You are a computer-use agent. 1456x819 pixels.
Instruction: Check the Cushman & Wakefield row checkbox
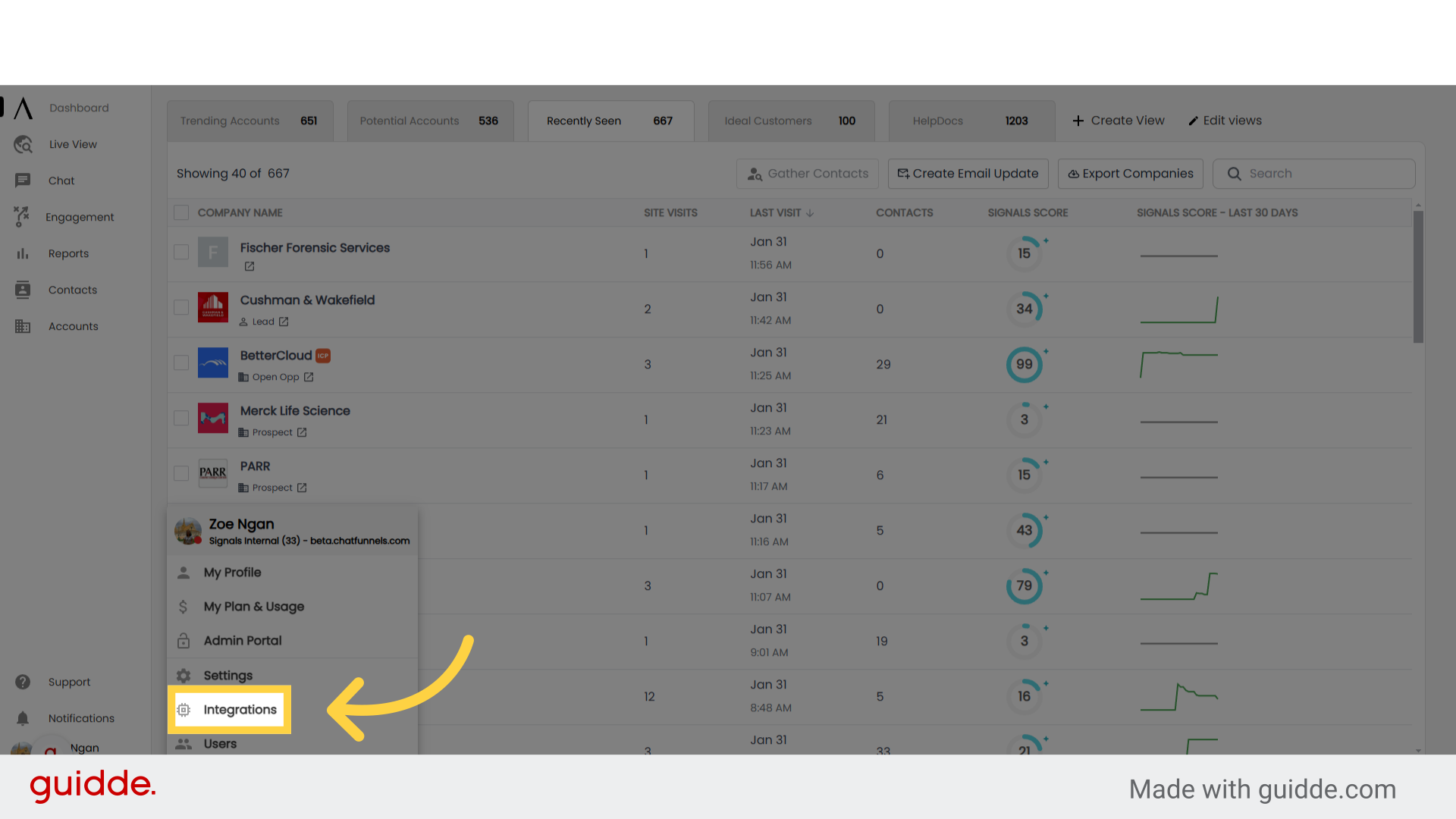[x=181, y=307]
